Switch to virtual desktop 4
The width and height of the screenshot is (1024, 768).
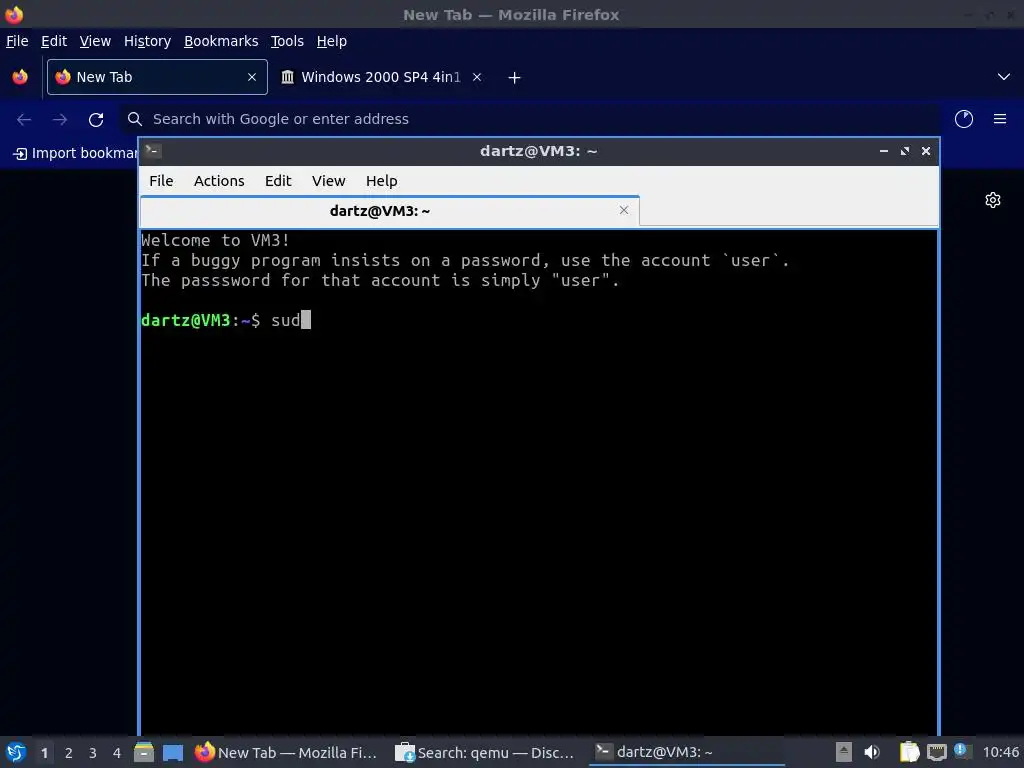point(117,753)
